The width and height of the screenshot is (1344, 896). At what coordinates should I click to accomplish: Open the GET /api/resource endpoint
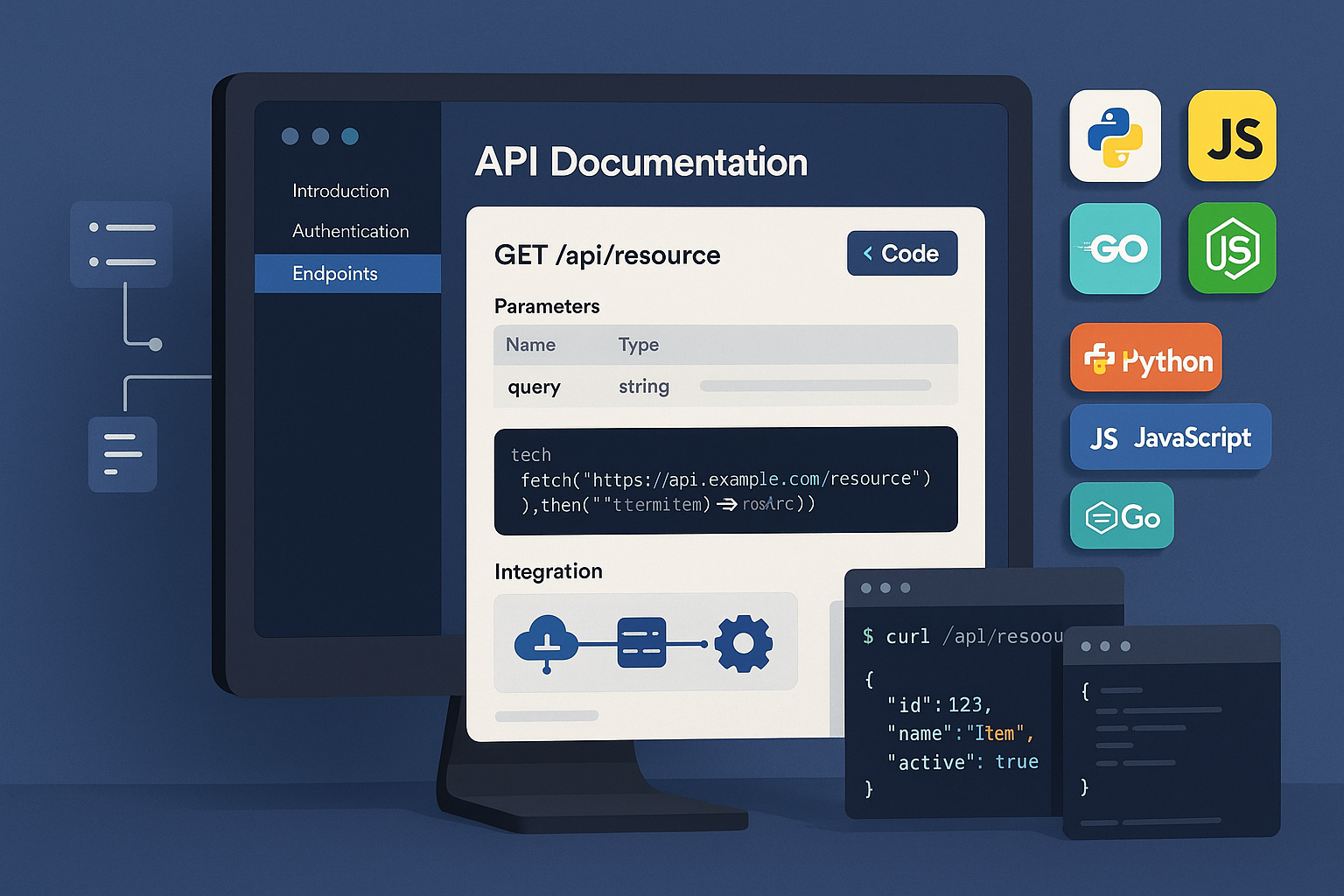(607, 255)
